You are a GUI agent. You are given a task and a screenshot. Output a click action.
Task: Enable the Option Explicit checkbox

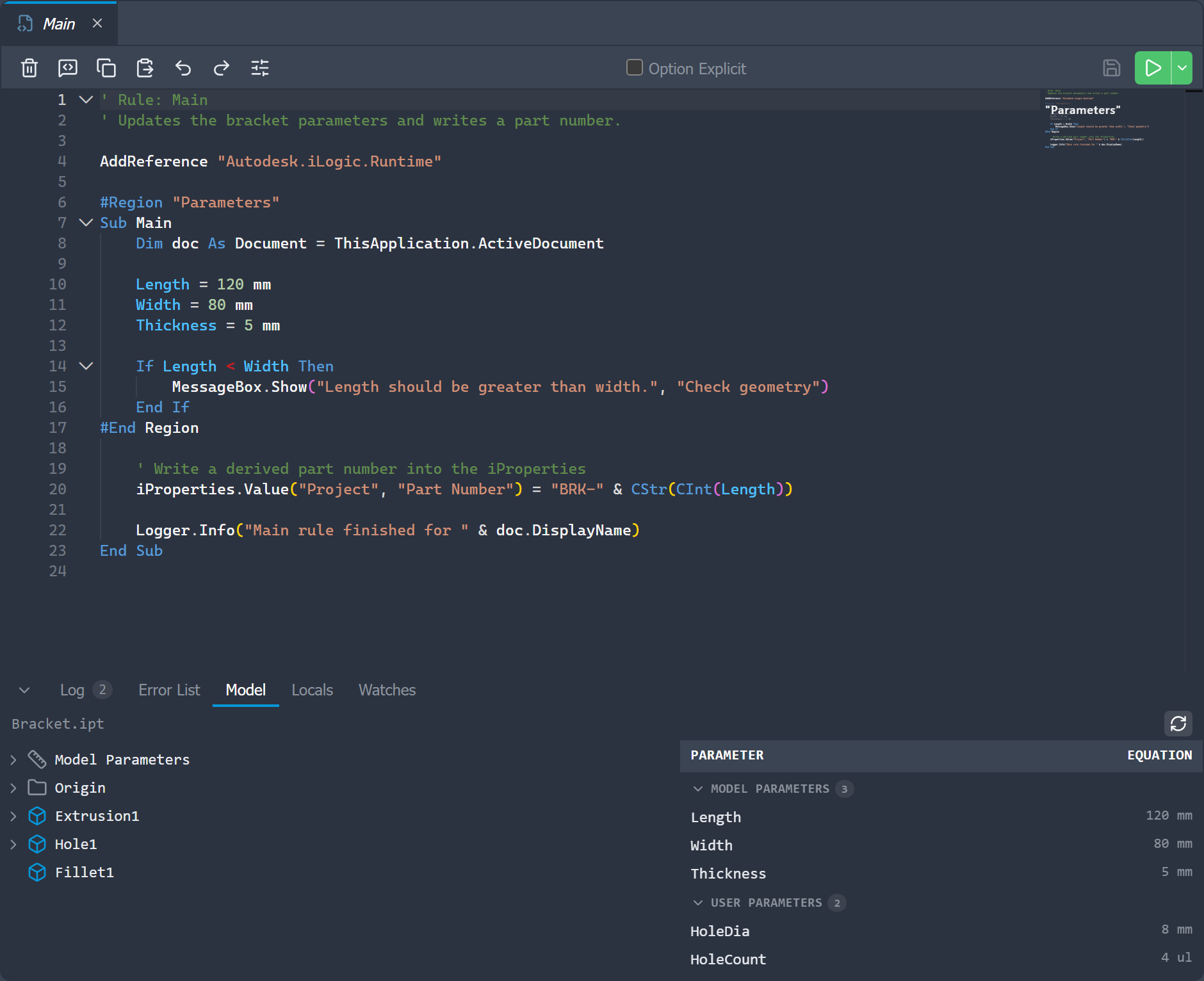pos(635,67)
